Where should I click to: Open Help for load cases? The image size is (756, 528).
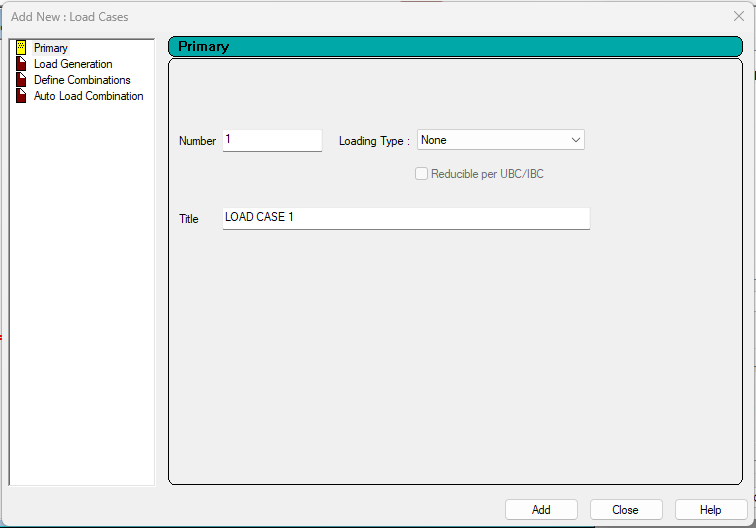click(x=710, y=510)
